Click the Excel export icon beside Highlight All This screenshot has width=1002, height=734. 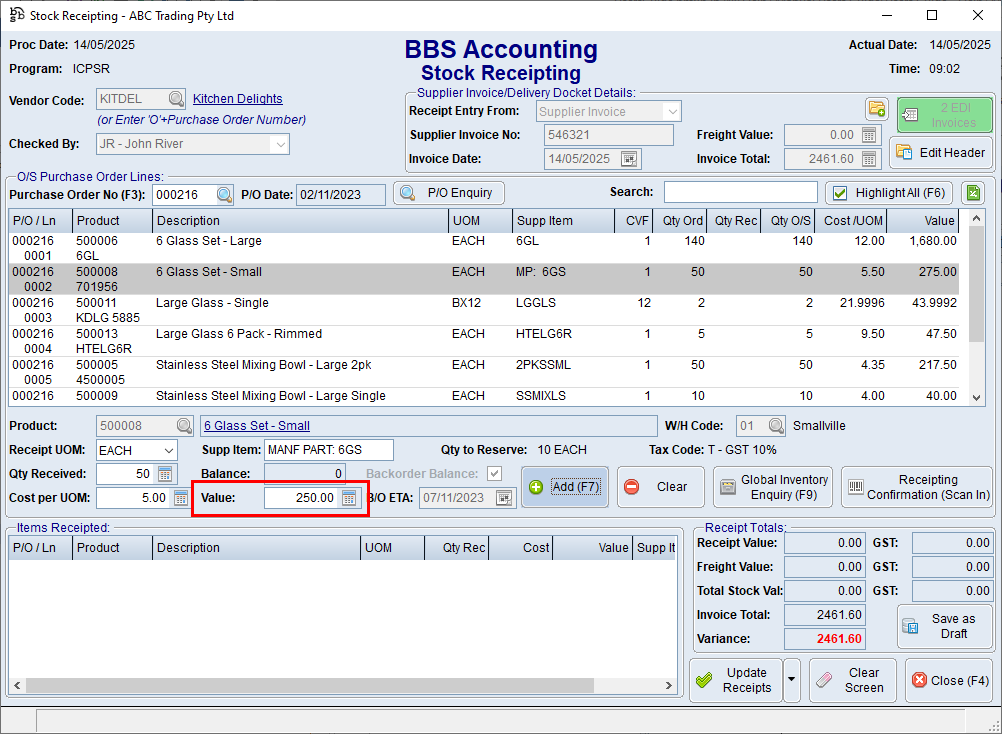point(971,193)
